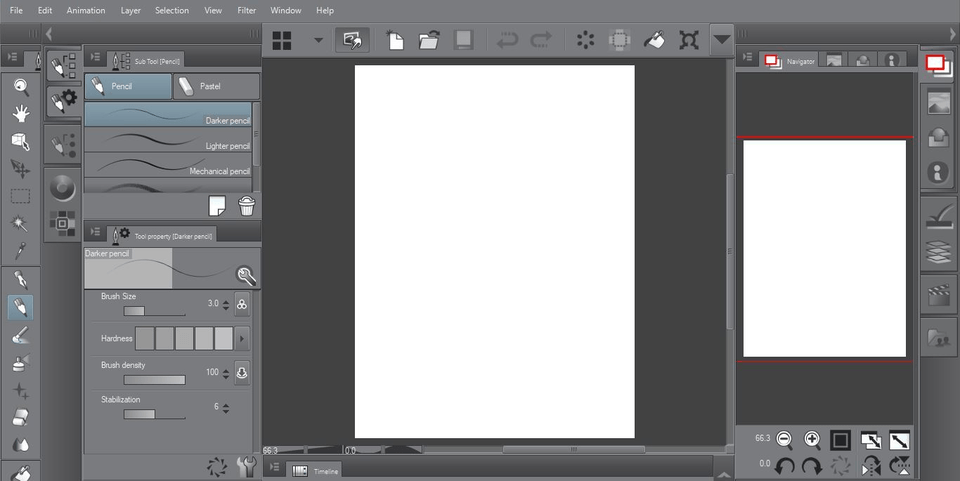Select the Hand move tool
The image size is (960, 481).
pos(21,114)
